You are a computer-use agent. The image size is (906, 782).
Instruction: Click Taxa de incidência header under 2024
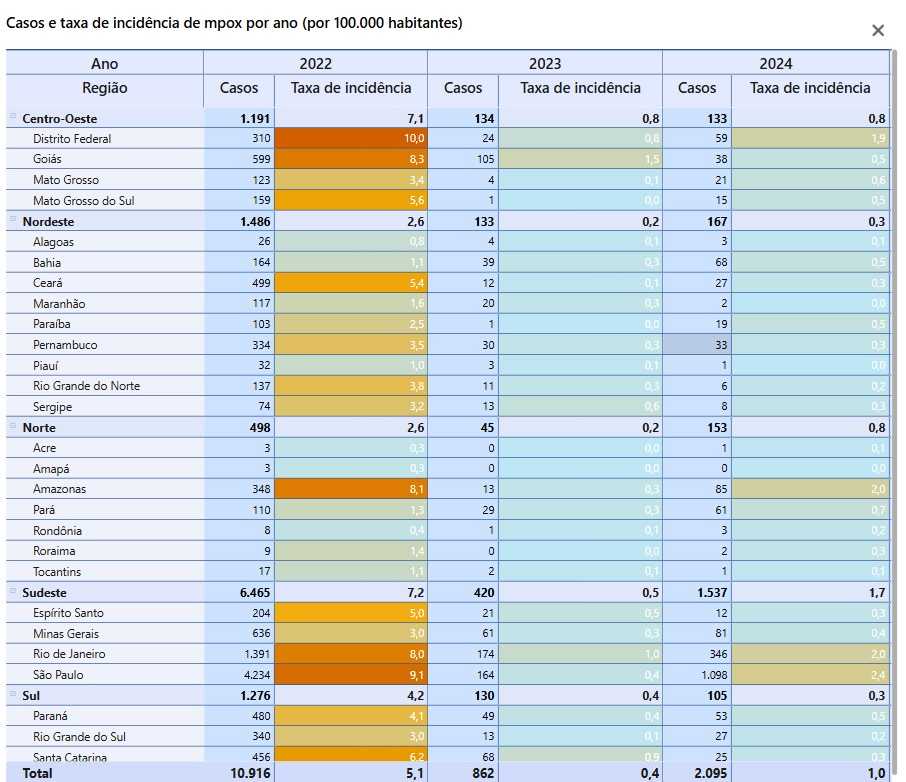tap(809, 88)
